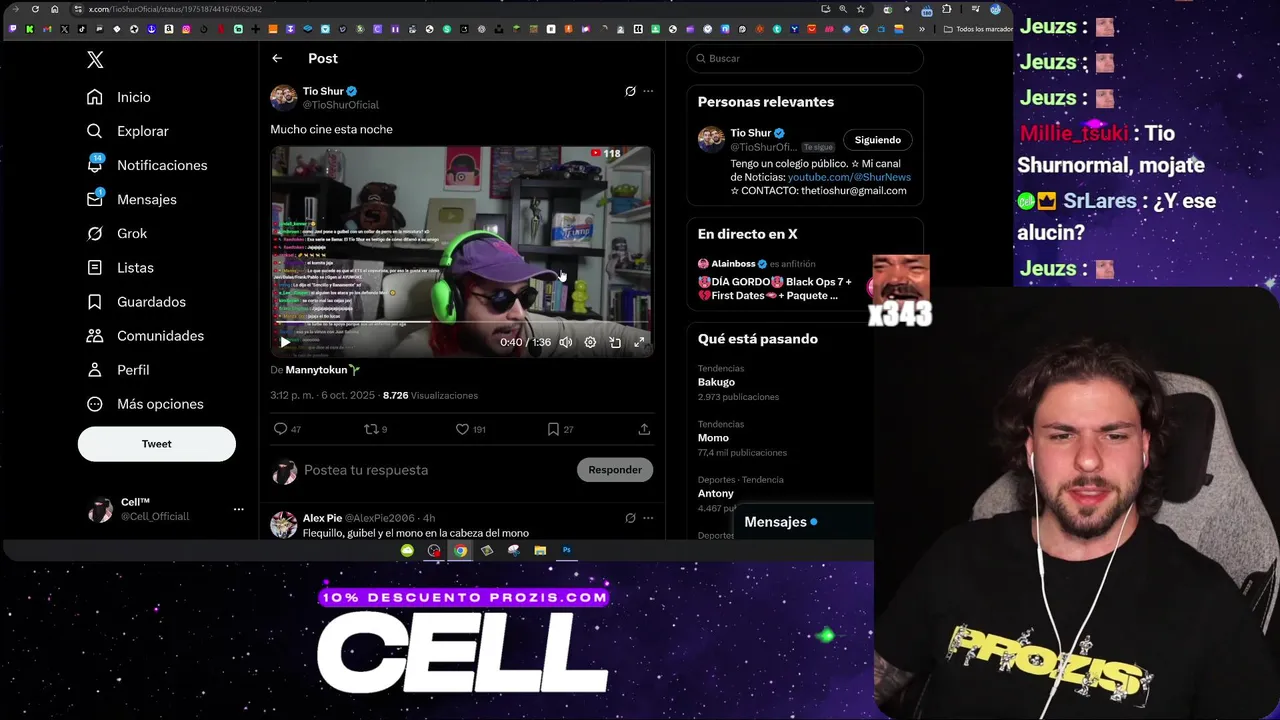Play the embedded video
Viewport: 1280px width, 720px height.
(x=285, y=342)
